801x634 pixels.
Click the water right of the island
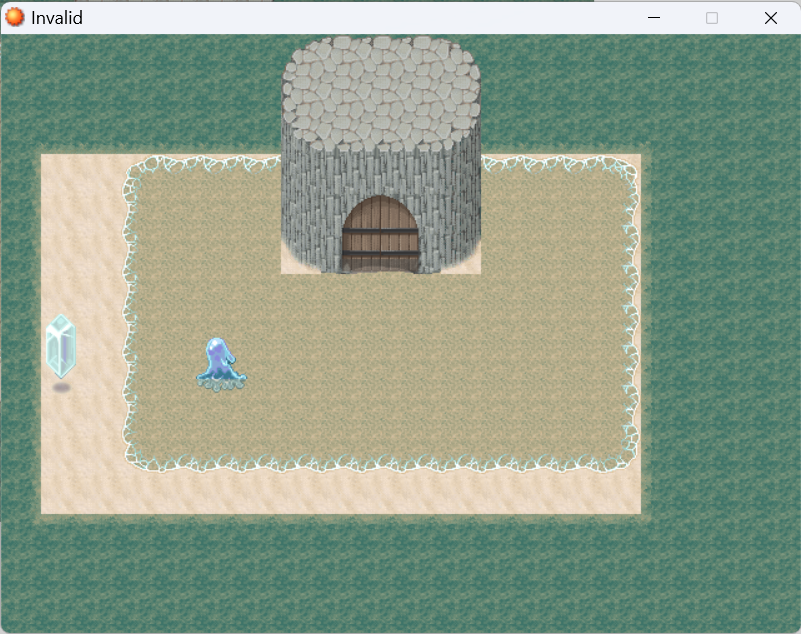[x=720, y=330]
